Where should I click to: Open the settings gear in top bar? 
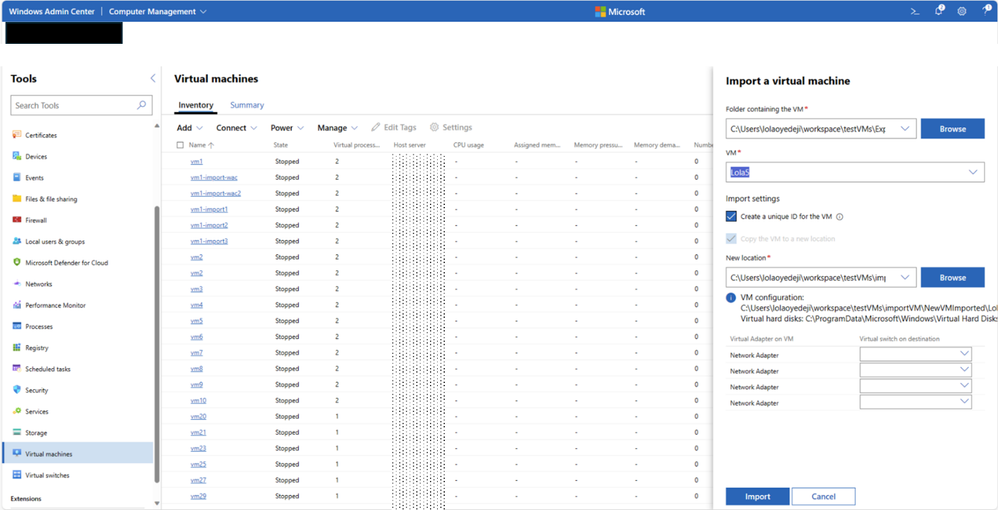pyautogui.click(x=962, y=11)
